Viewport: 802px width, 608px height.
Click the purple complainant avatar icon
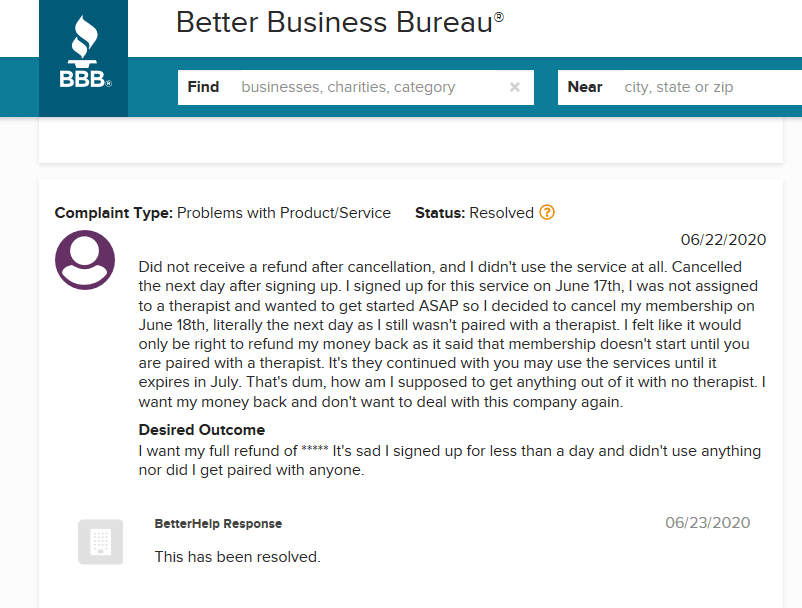[85, 260]
